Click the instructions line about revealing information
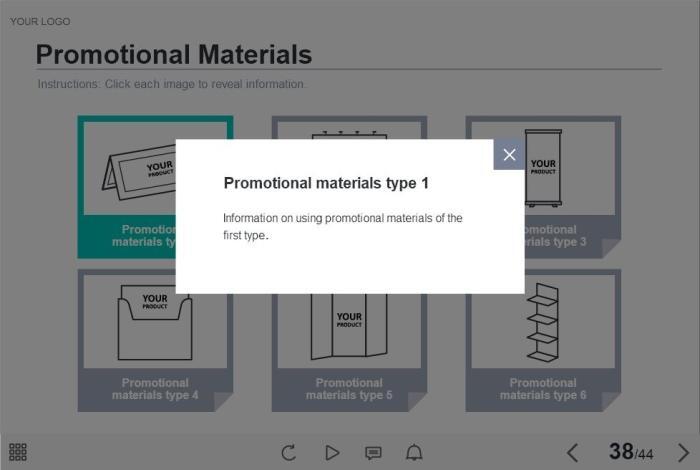Viewport: 700px width, 470px height. 172,84
